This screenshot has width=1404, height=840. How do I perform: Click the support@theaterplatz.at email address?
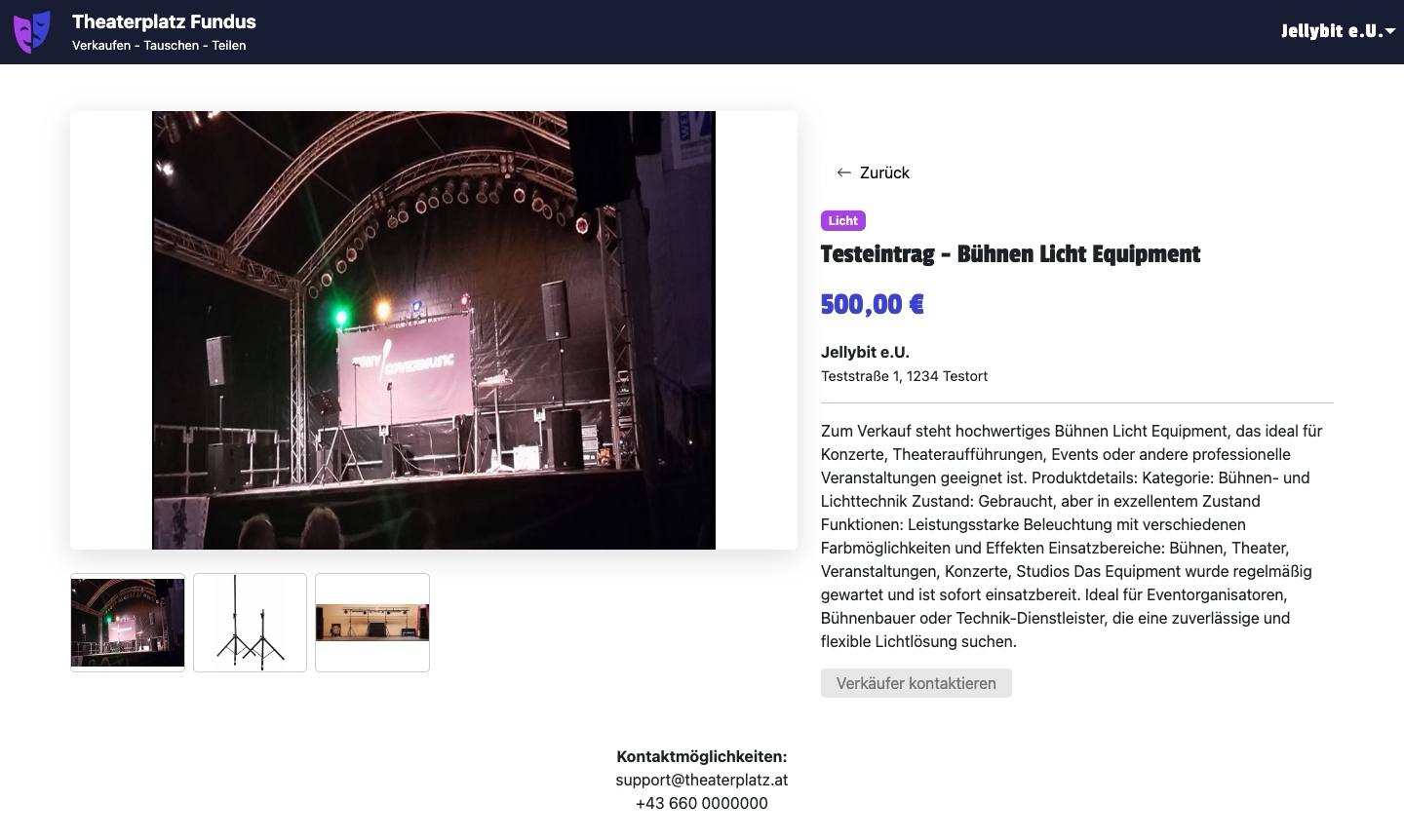[x=701, y=780]
